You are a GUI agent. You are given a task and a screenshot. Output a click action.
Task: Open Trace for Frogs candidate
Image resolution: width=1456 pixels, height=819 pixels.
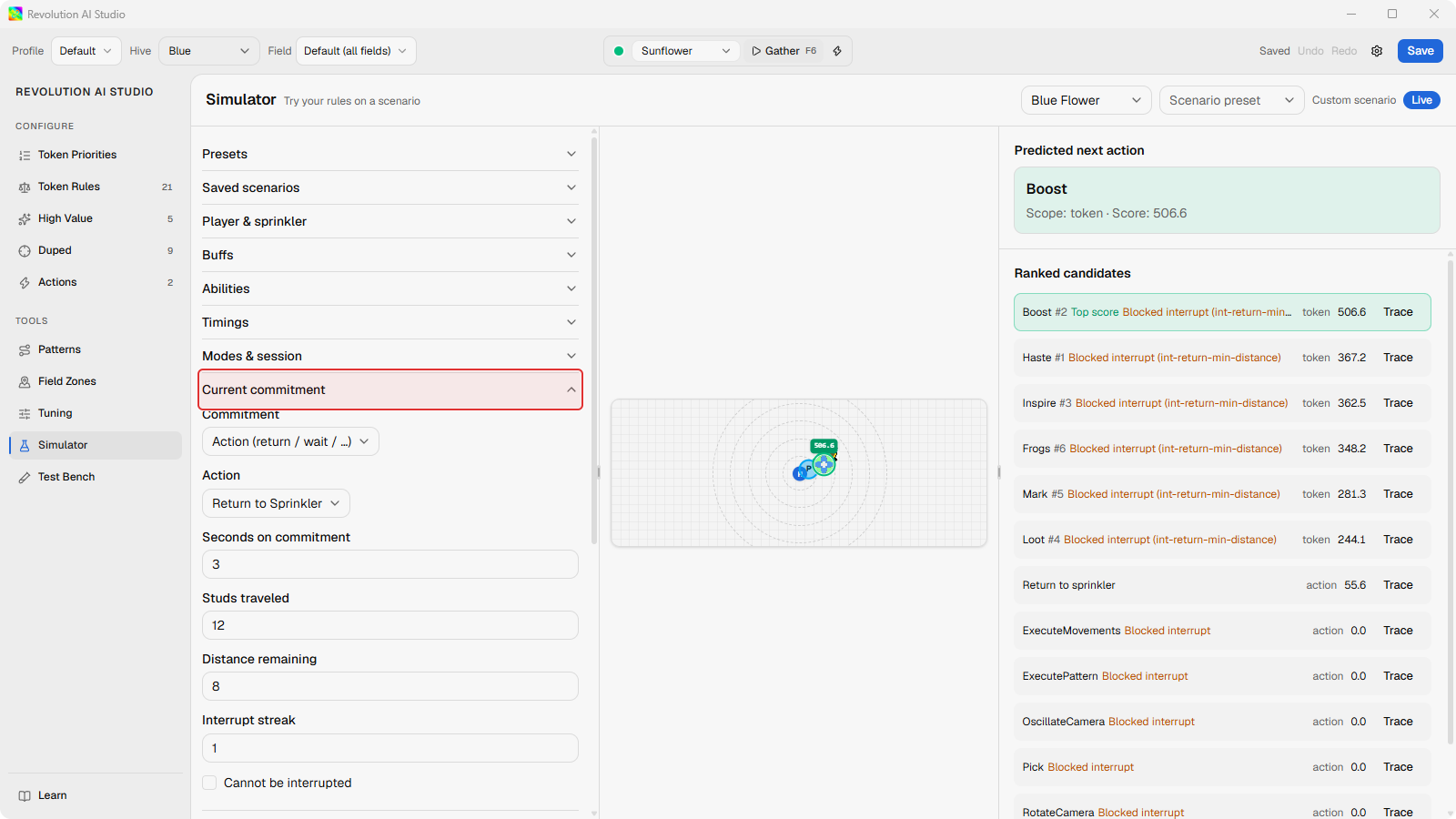[x=1398, y=449]
